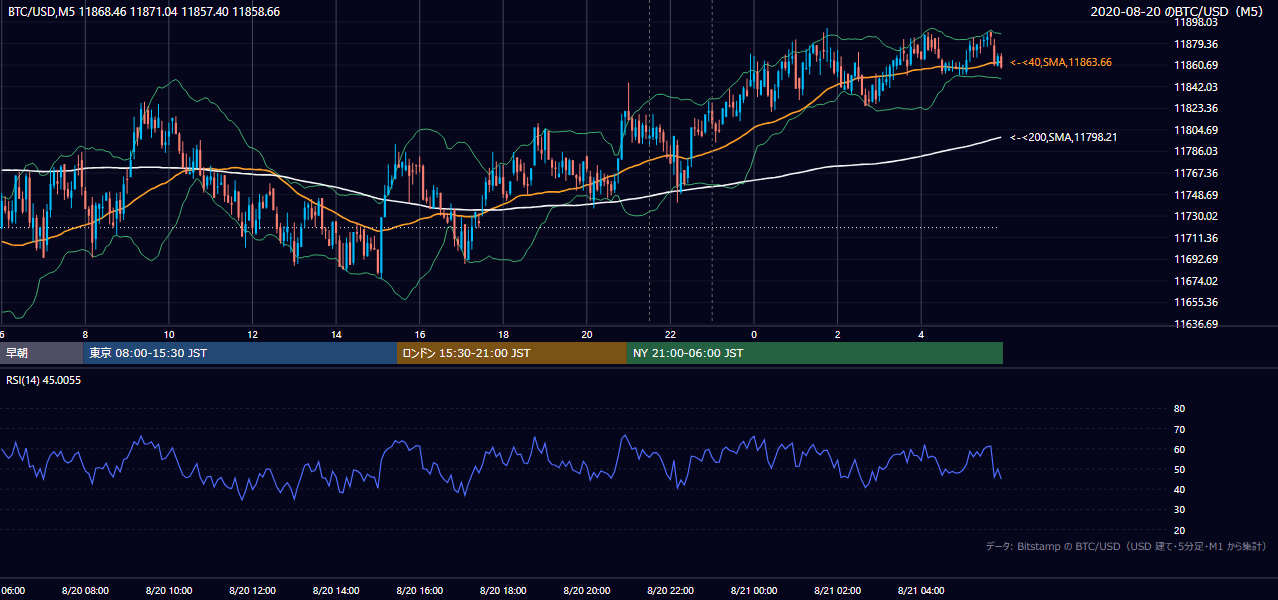Click the RSI 70 level label
This screenshot has height=600, width=1278.
[1179, 429]
